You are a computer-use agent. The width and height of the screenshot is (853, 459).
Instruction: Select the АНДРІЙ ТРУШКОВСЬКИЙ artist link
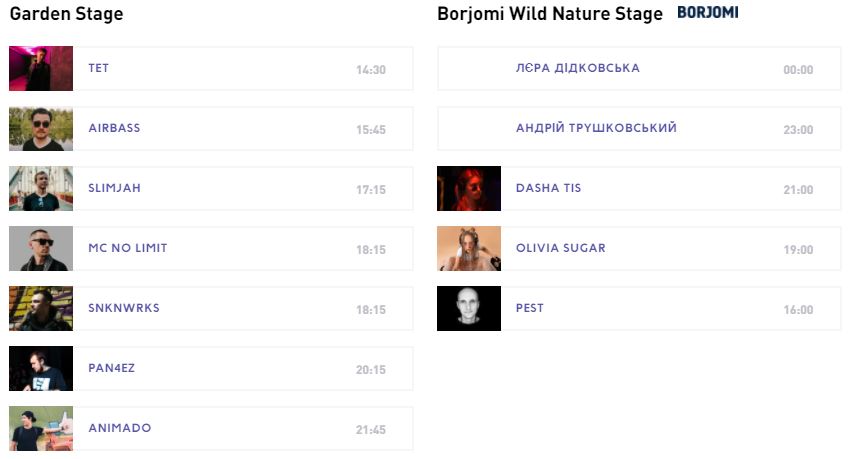pyautogui.click(x=596, y=128)
